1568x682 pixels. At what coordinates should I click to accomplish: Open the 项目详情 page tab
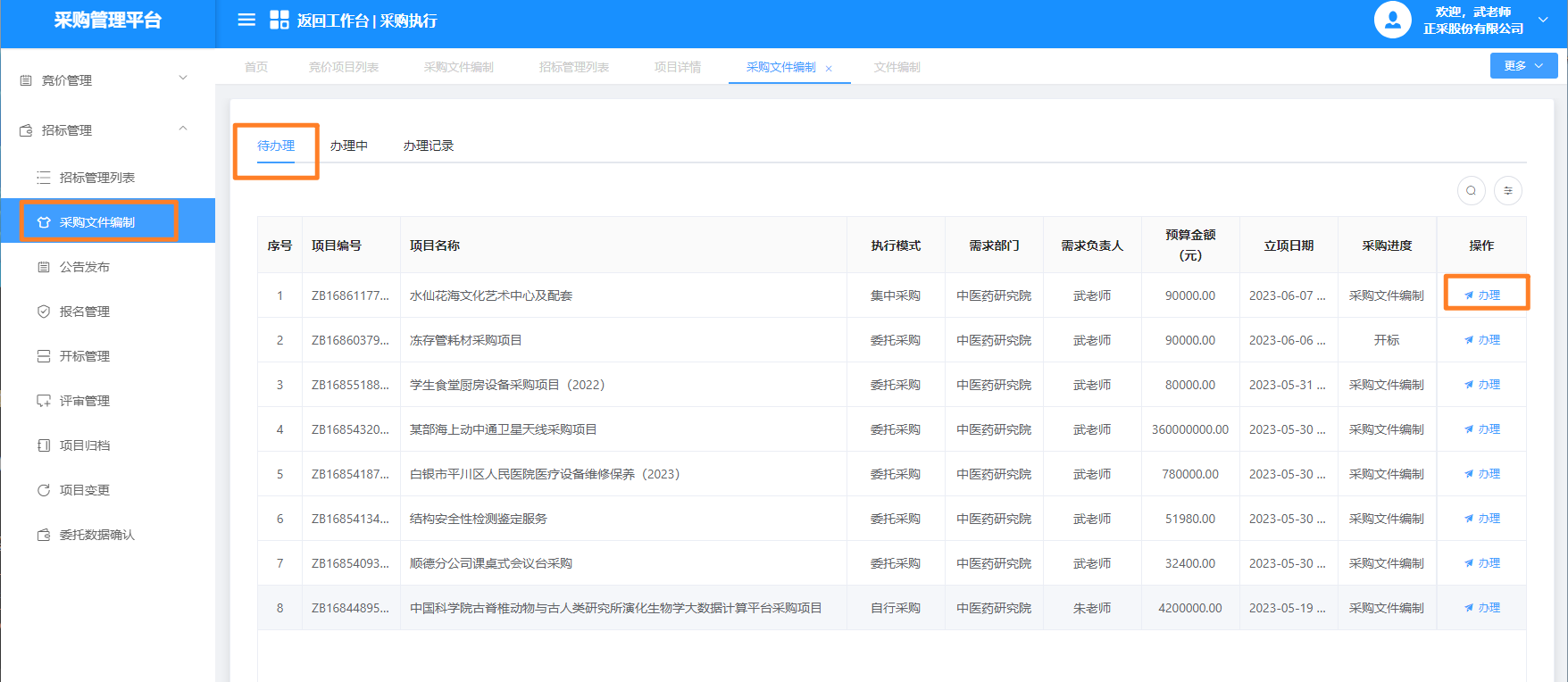click(677, 67)
